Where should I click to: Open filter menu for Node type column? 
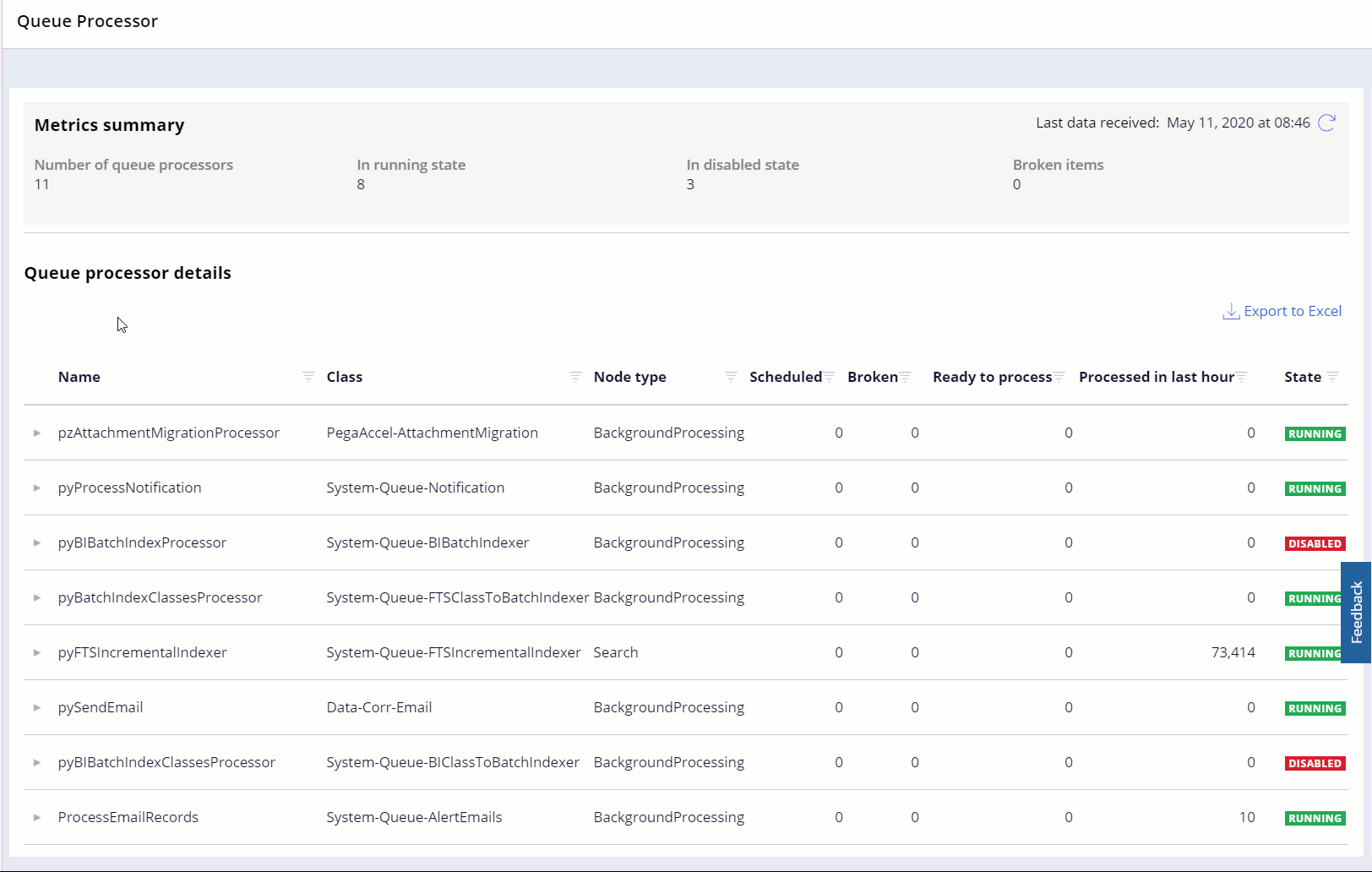pyautogui.click(x=731, y=377)
